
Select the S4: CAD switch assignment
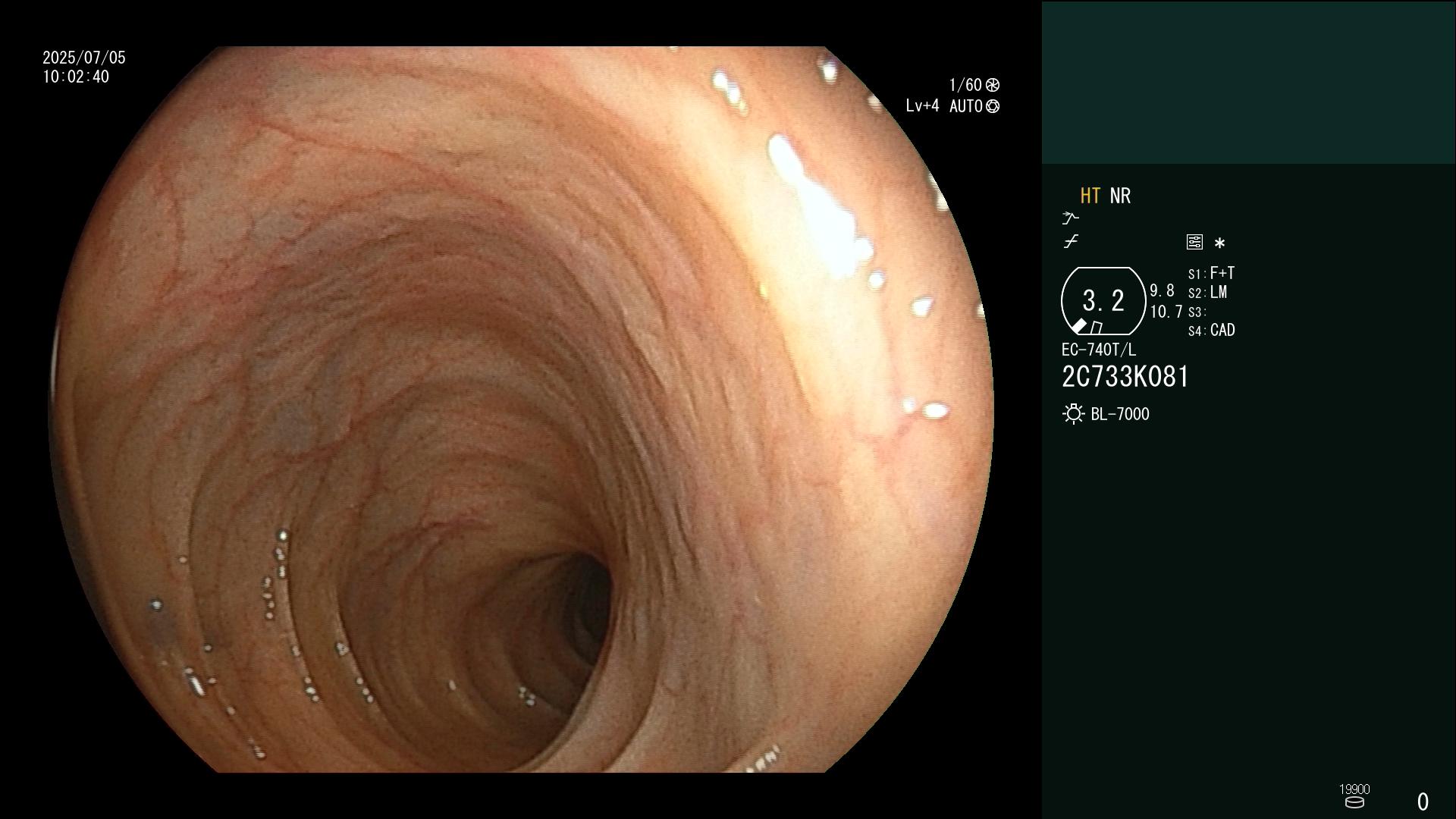coord(1211,331)
